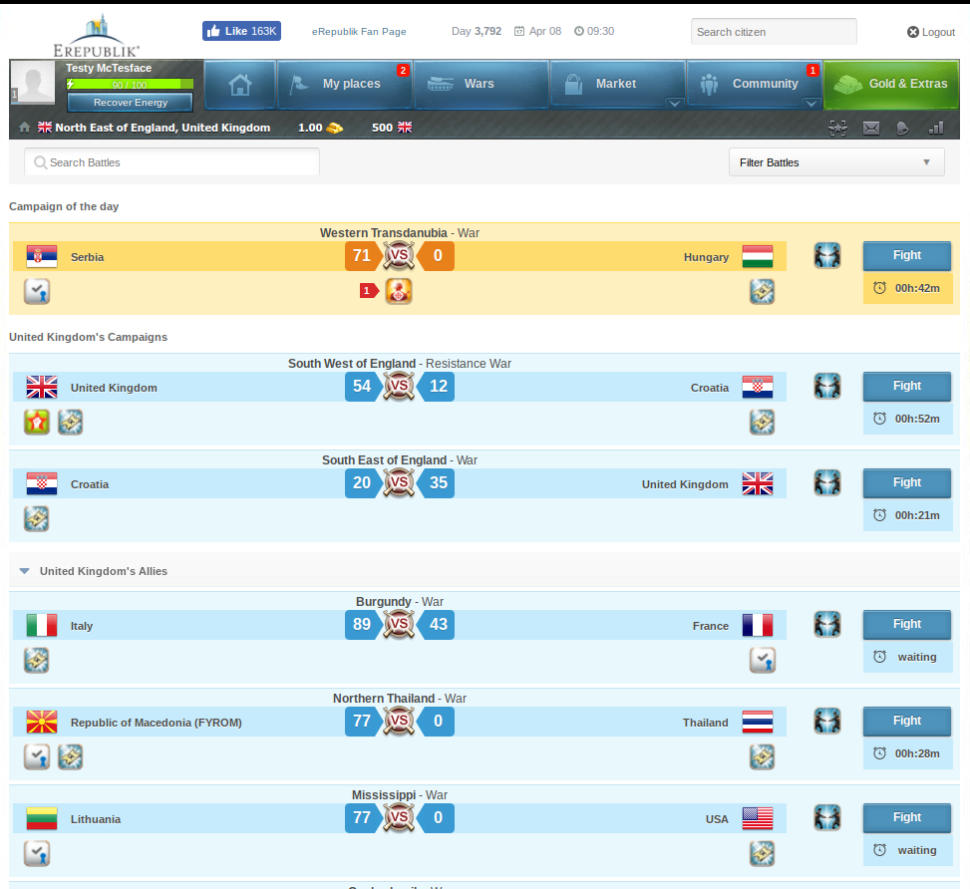Screen dimensions: 970x889
Task: Click the Search Battles input field
Action: pos(172,162)
